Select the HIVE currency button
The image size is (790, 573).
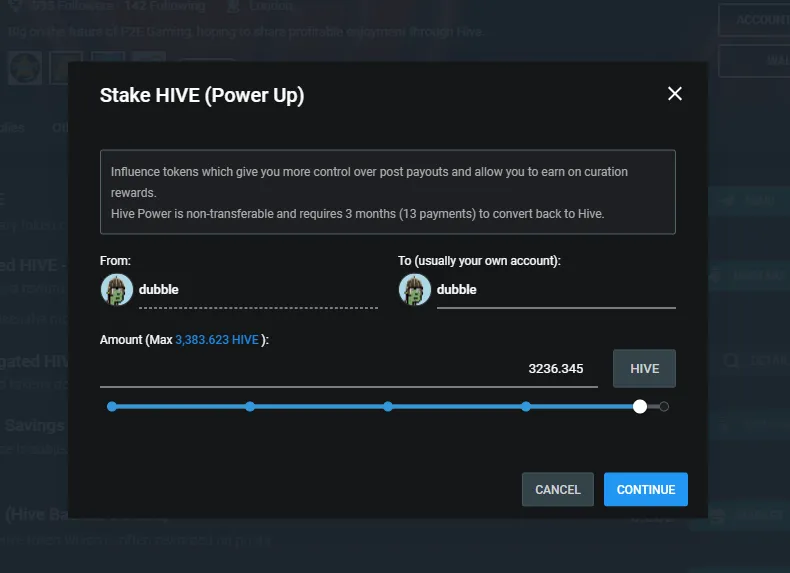pyautogui.click(x=644, y=368)
